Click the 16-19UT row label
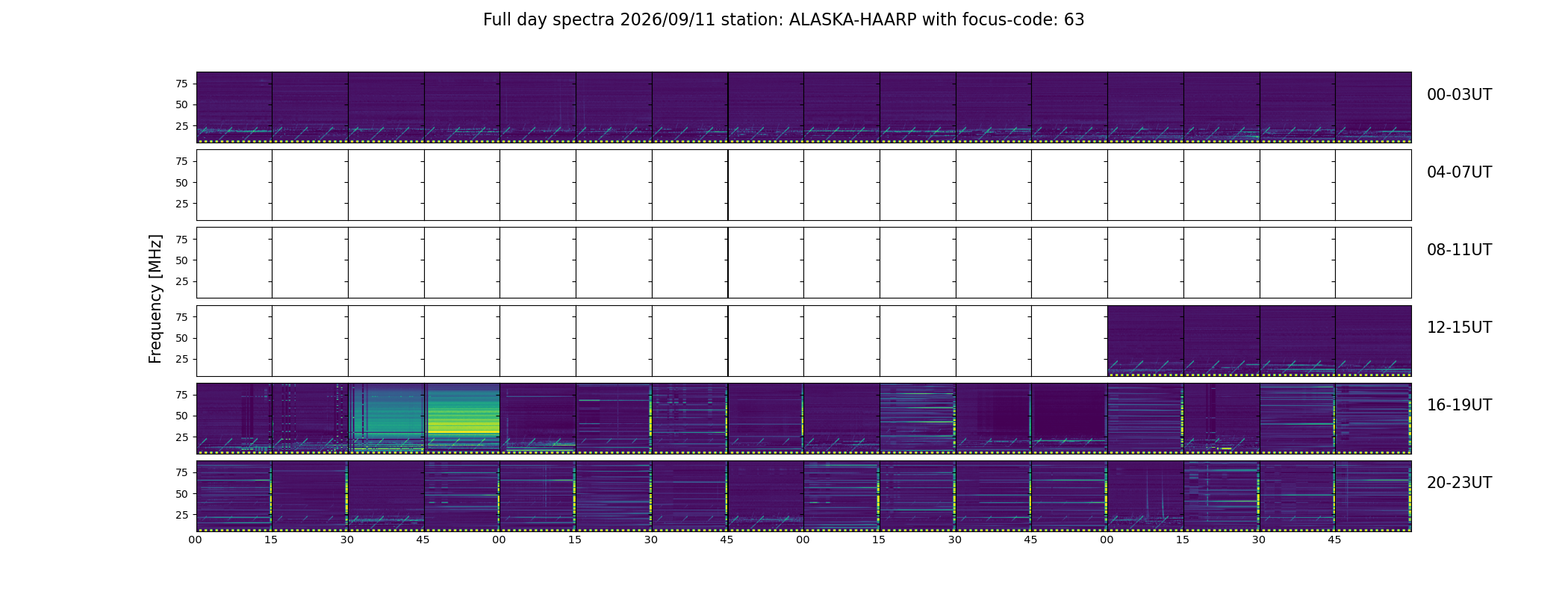 pyautogui.click(x=1459, y=405)
